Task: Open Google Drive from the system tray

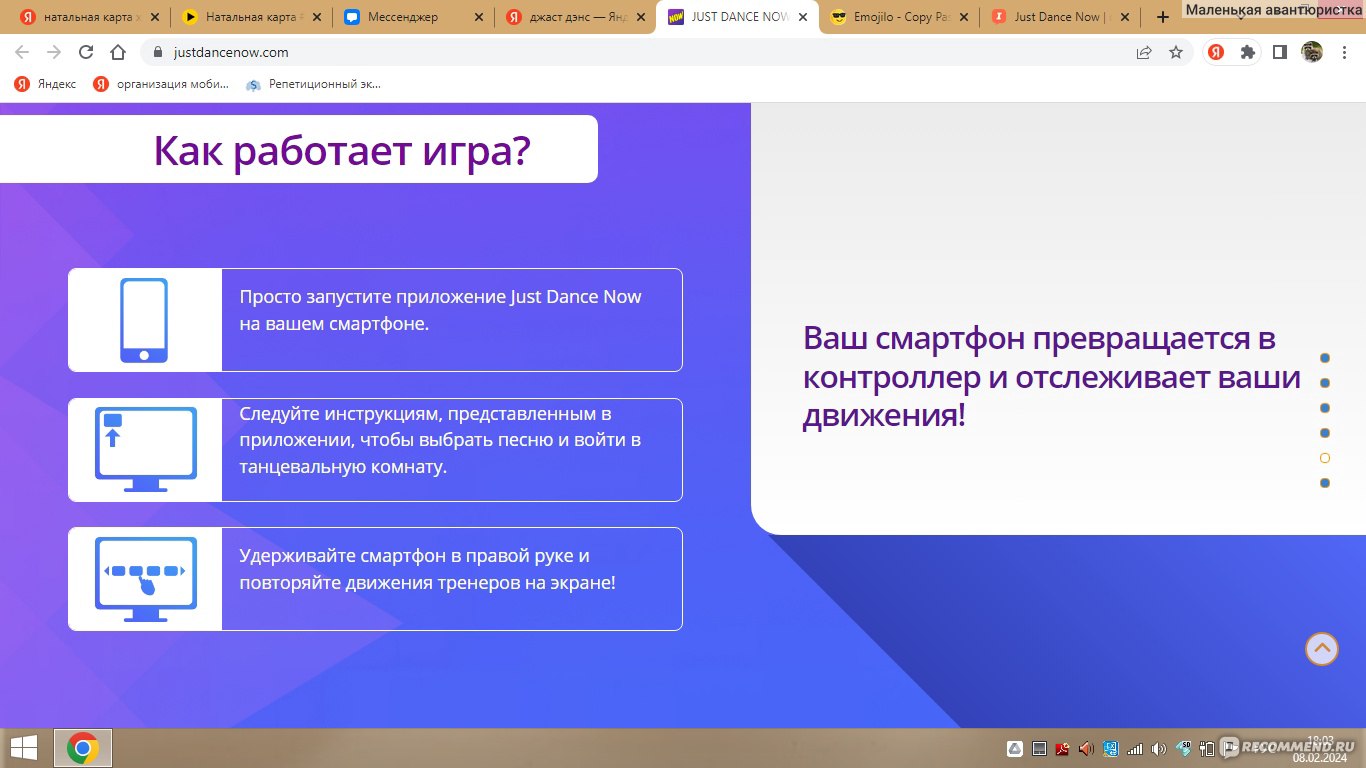Action: pyautogui.click(x=1014, y=748)
